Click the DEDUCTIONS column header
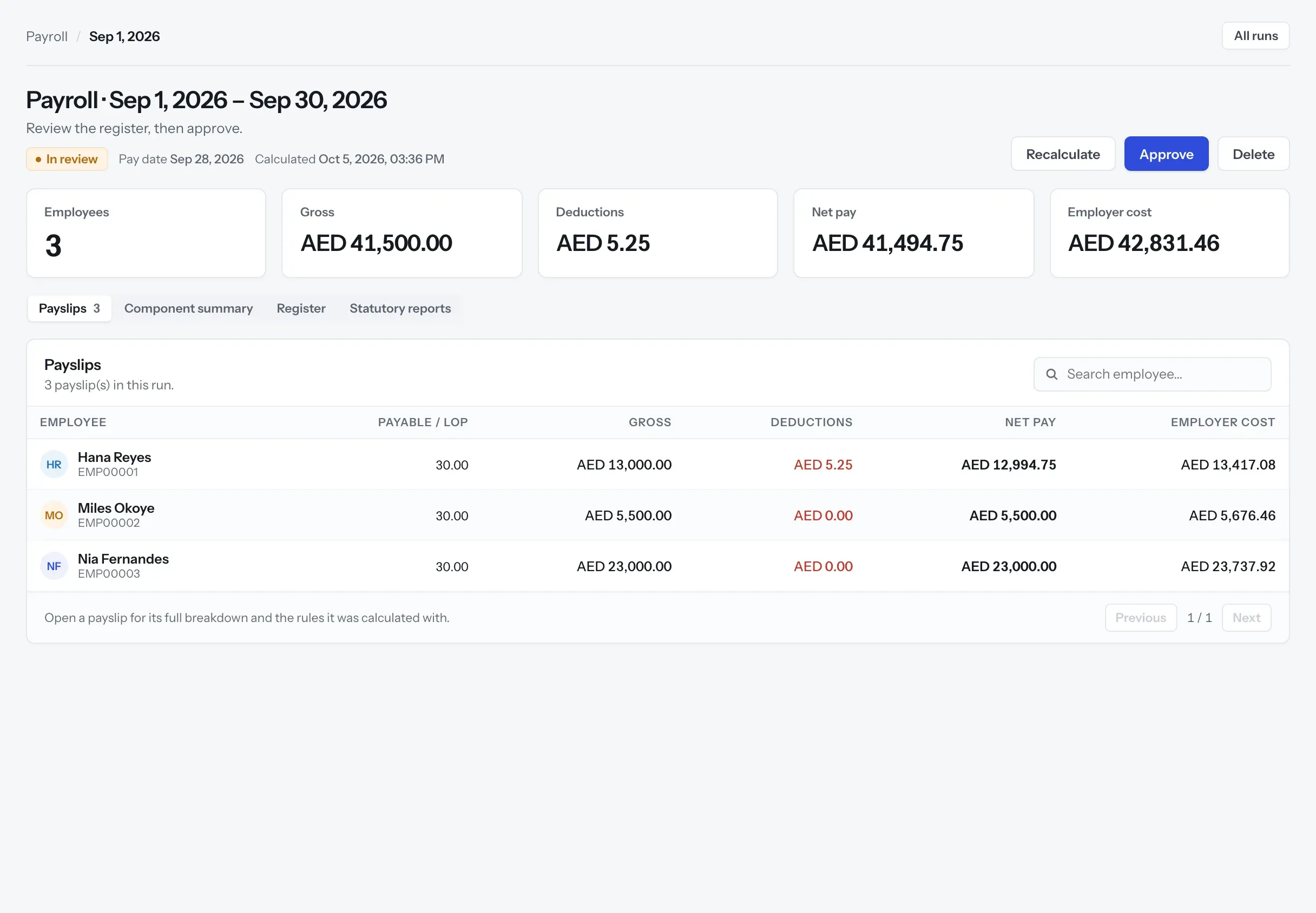 [x=811, y=422]
